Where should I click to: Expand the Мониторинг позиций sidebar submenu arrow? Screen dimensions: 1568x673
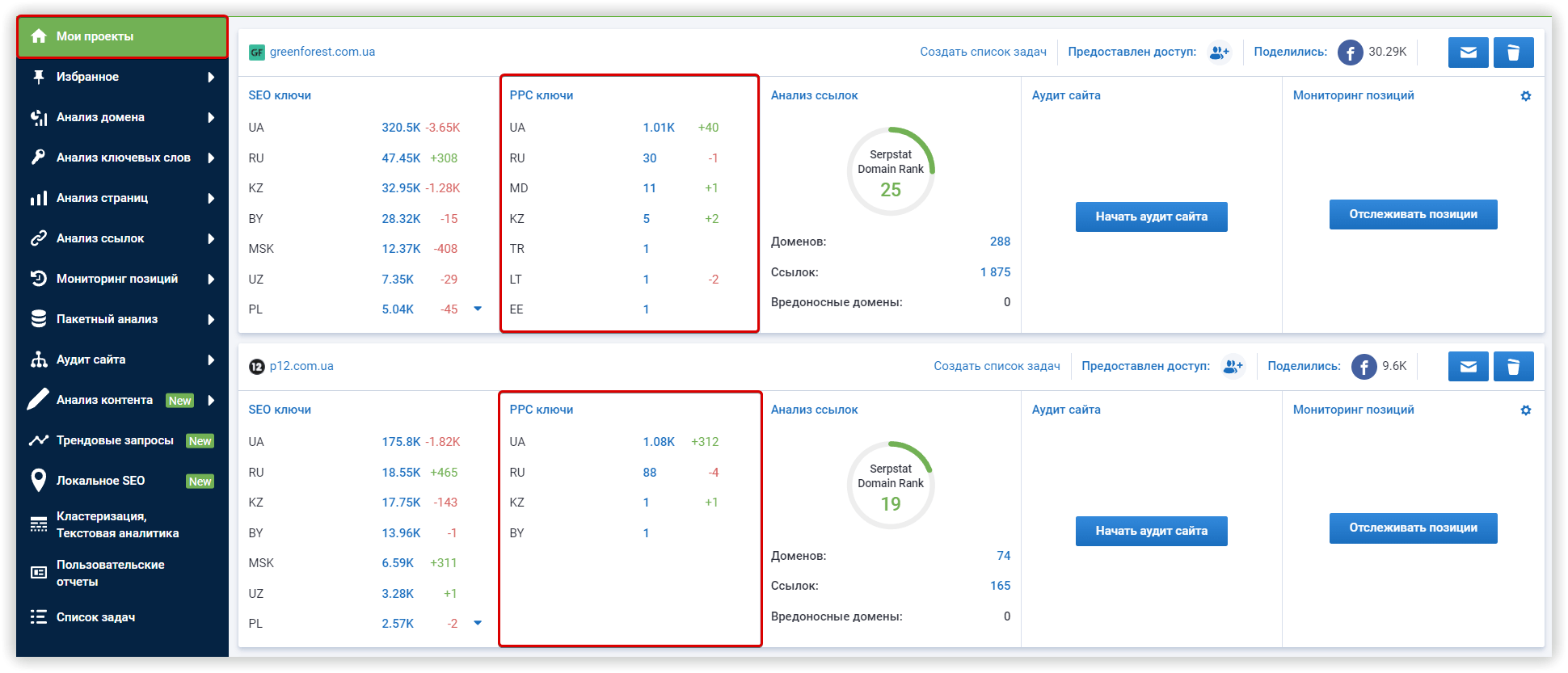pyautogui.click(x=211, y=279)
